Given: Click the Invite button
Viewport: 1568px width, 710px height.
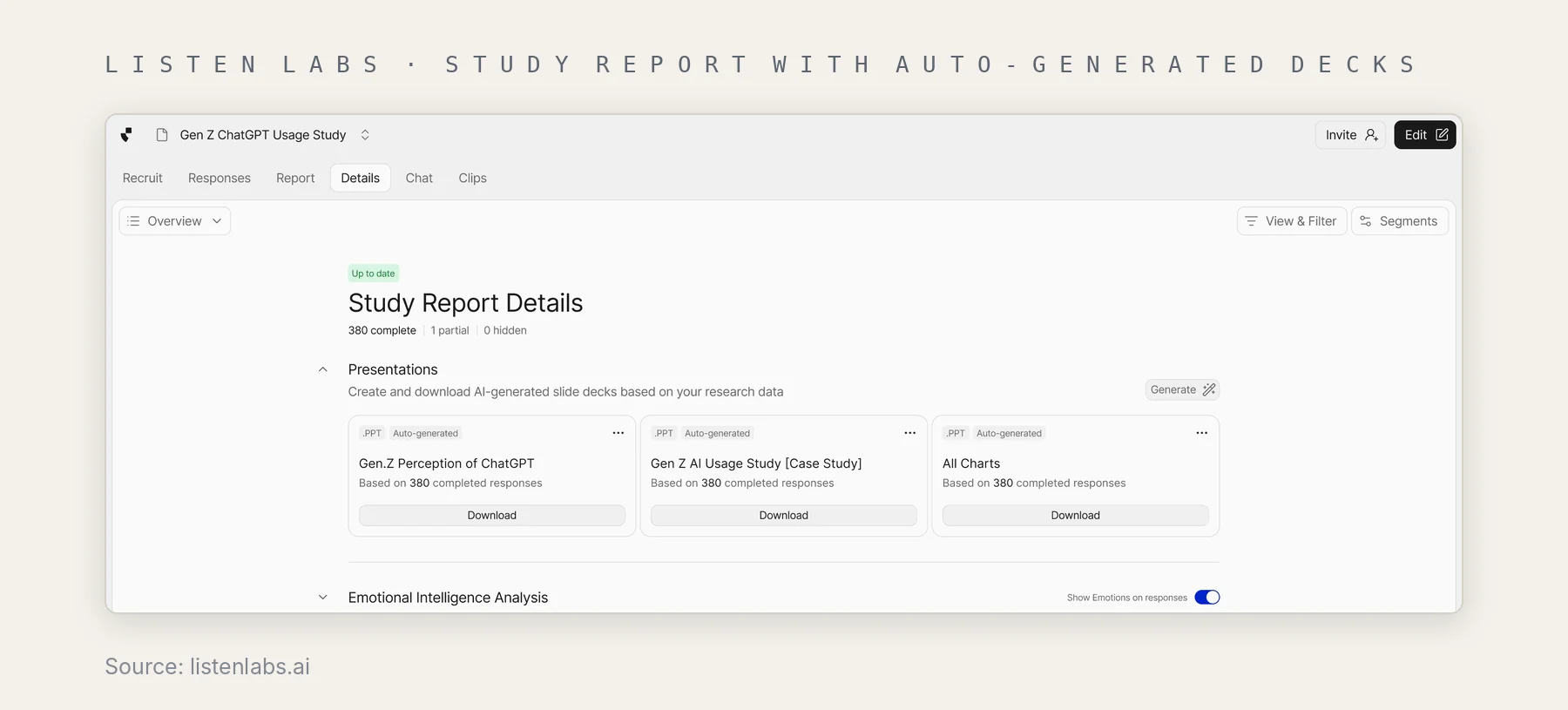Looking at the screenshot, I should pyautogui.click(x=1350, y=135).
